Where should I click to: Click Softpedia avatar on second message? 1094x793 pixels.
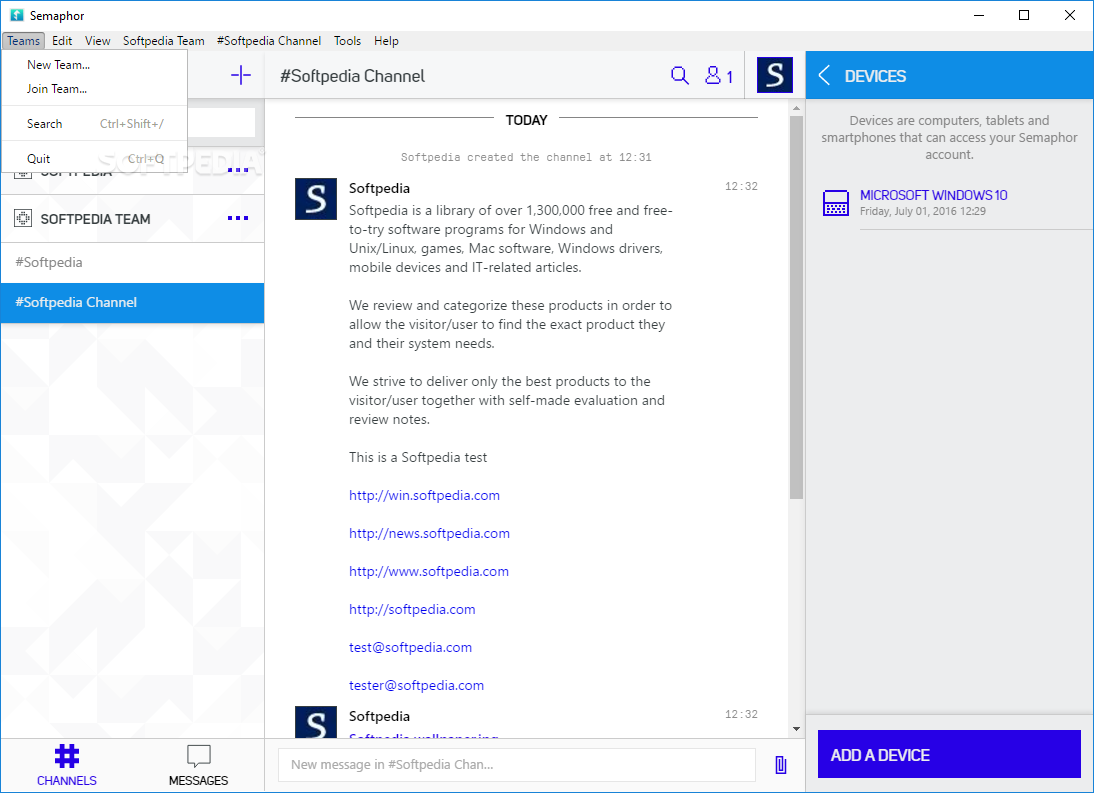[316, 722]
